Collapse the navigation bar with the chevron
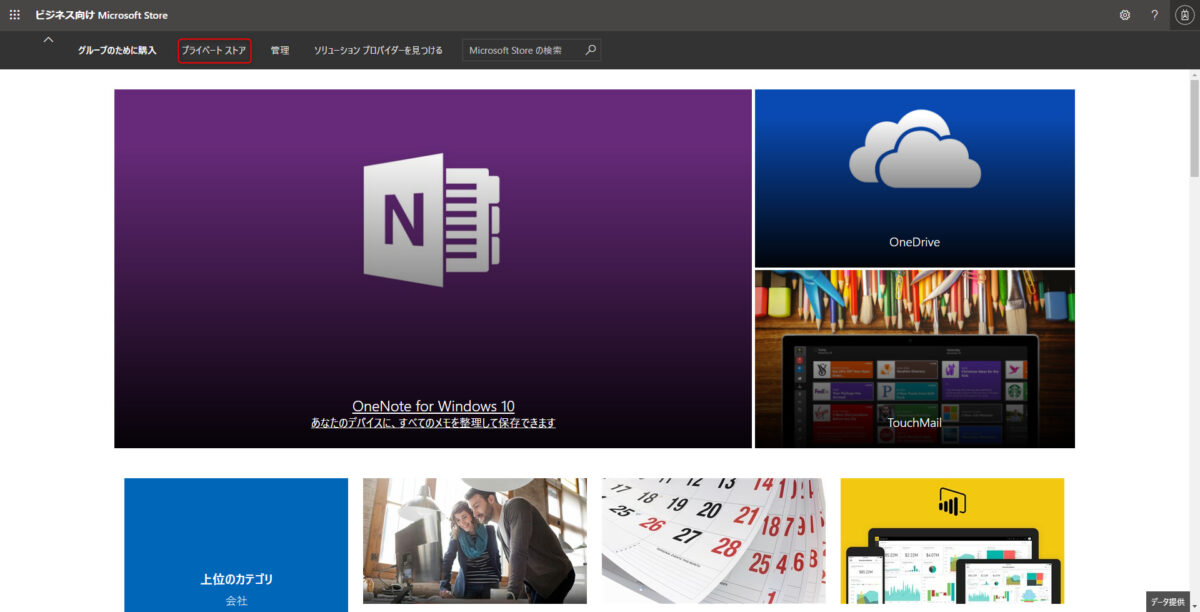 point(48,38)
